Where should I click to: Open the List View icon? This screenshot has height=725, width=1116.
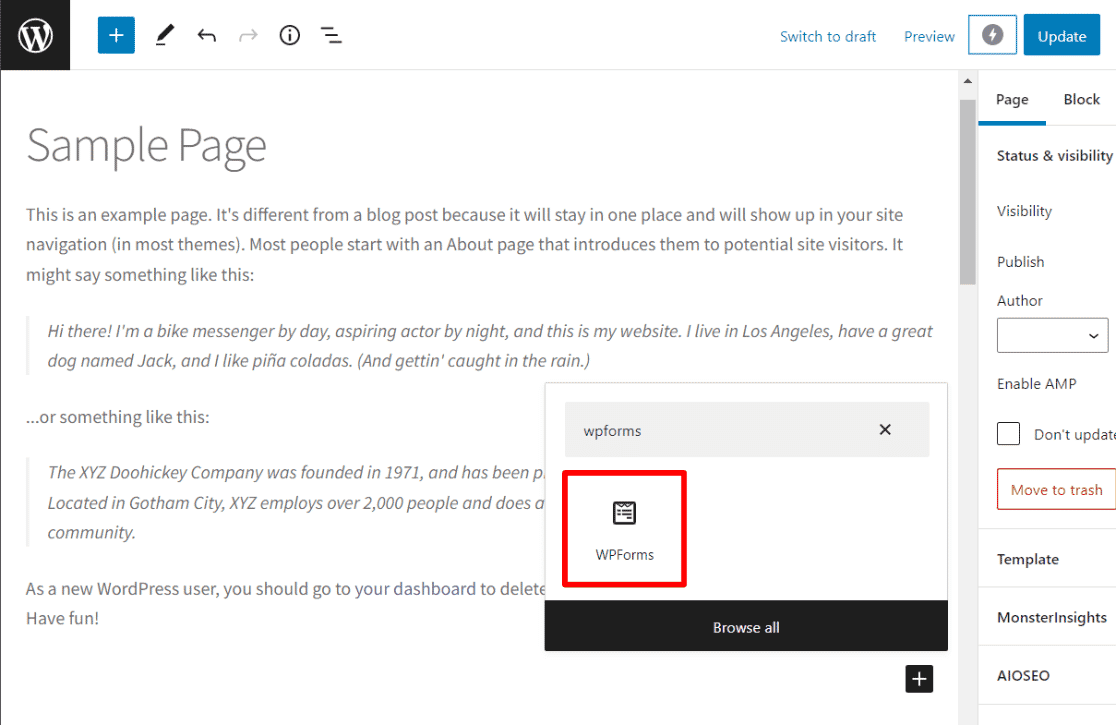(331, 34)
